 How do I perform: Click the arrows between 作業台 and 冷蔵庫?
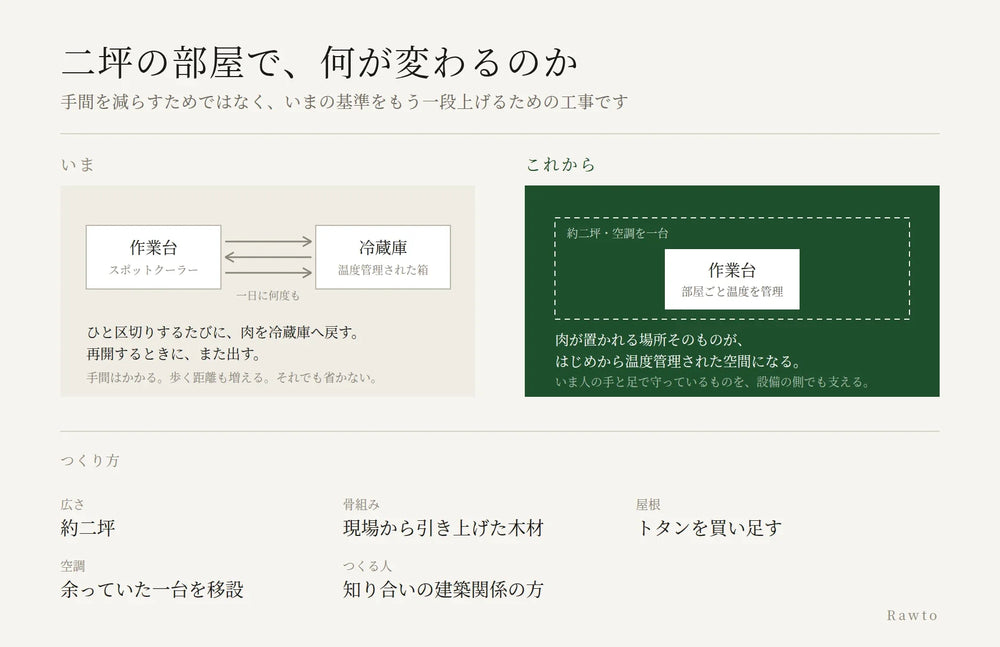click(x=268, y=257)
